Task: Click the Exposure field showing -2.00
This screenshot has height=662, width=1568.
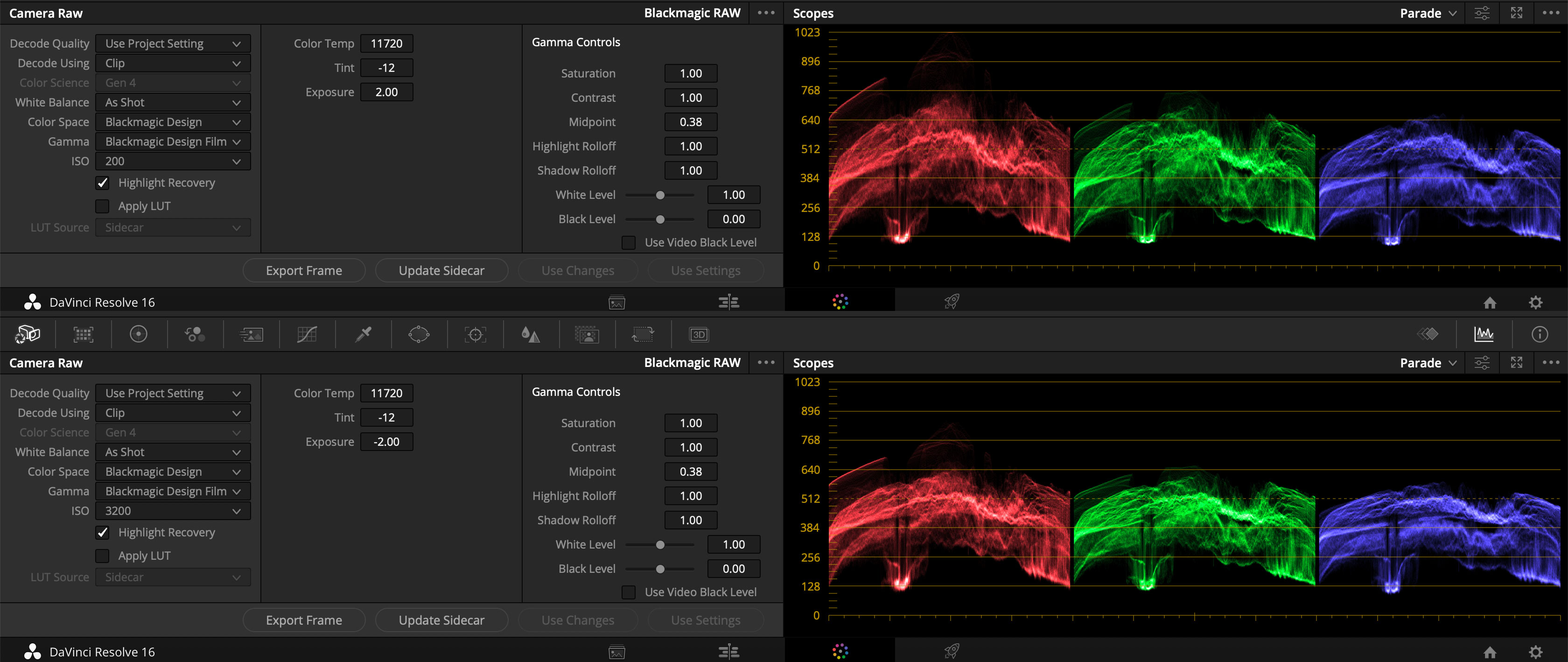Action: pyautogui.click(x=386, y=442)
